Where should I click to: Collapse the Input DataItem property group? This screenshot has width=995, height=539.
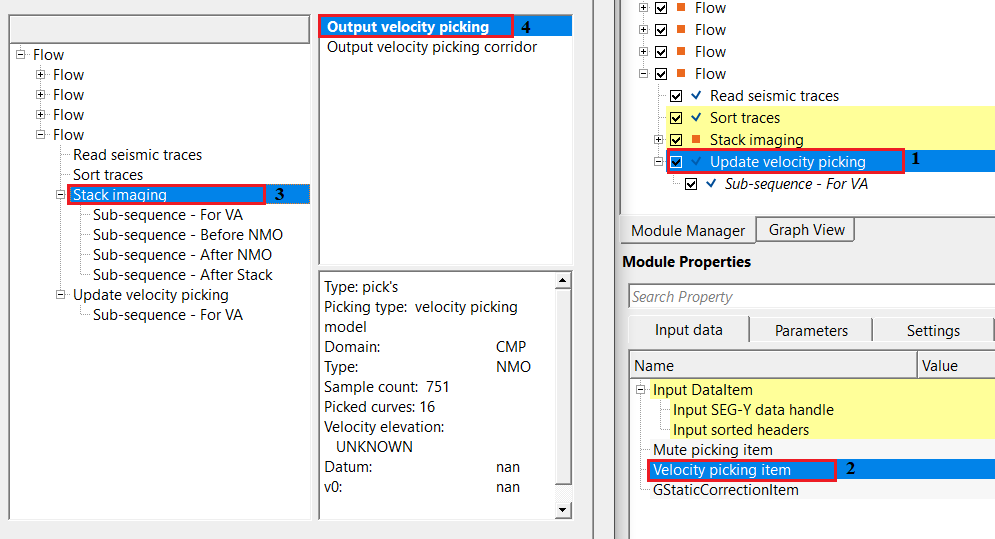coord(641,390)
